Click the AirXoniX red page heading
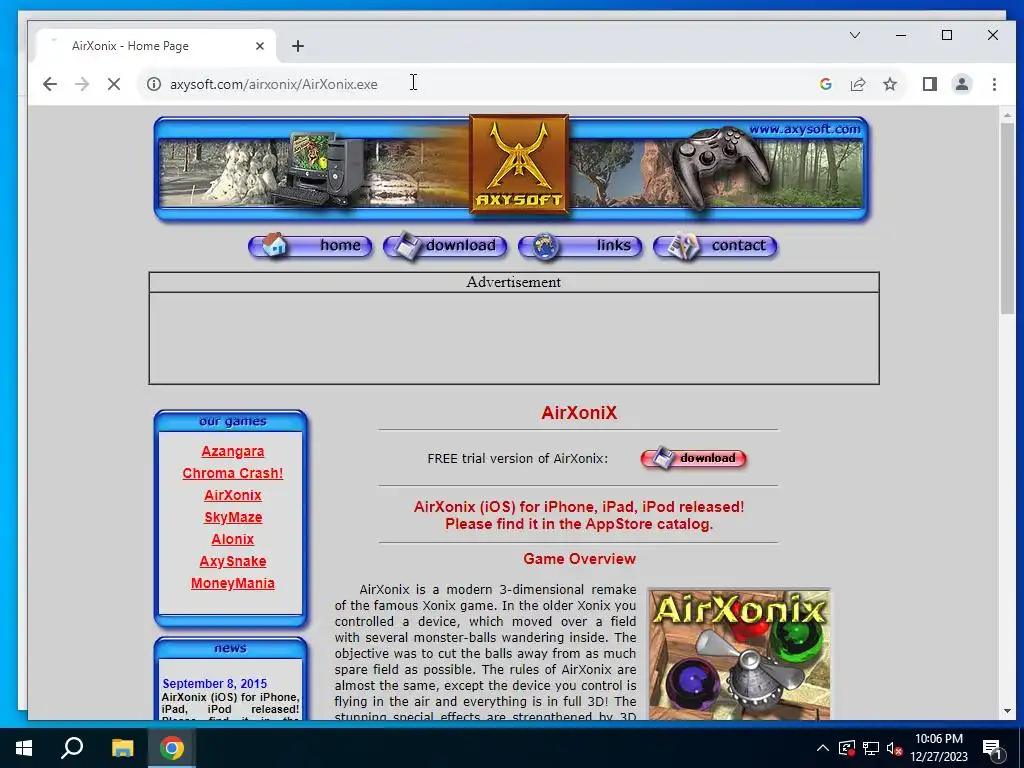 coord(579,413)
